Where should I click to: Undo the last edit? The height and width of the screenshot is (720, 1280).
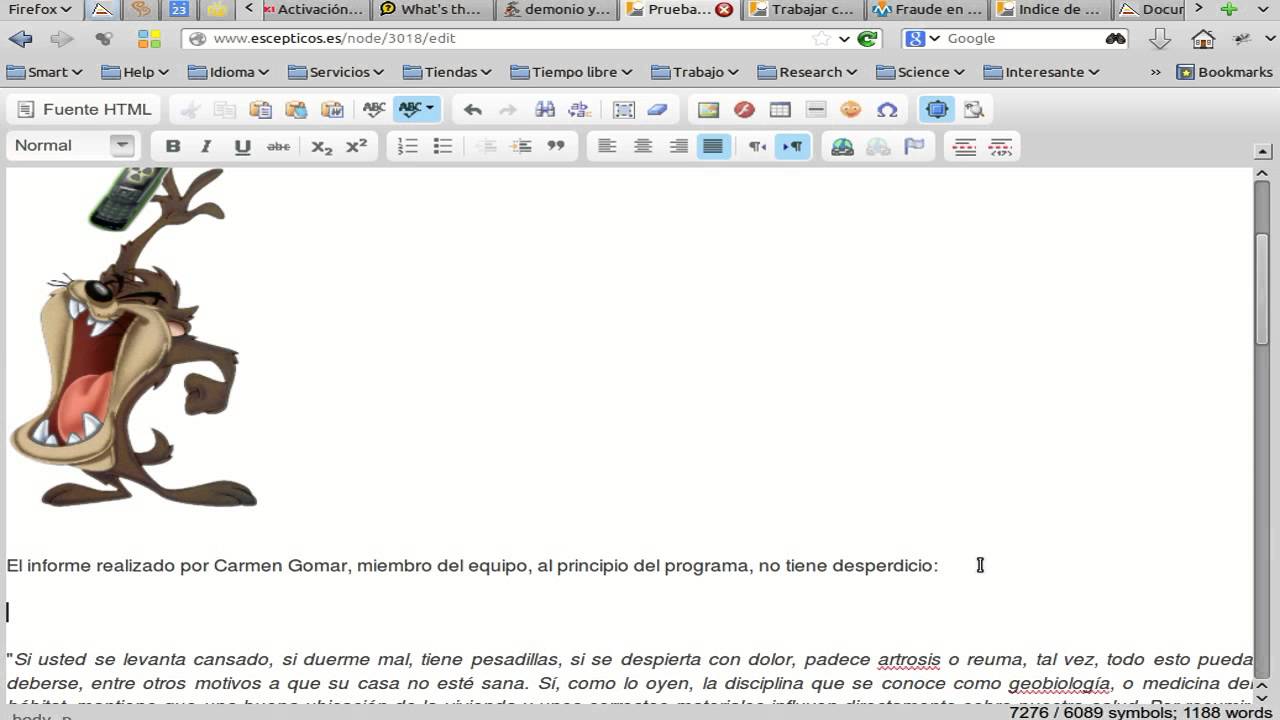[473, 109]
